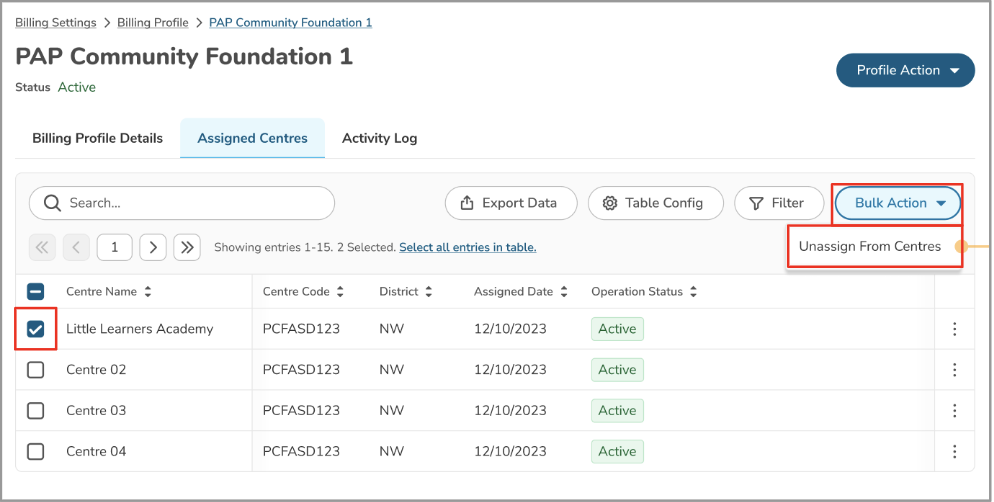Open row menu for Little Learners Academy
Image resolution: width=994 pixels, height=502 pixels.
pyautogui.click(x=955, y=329)
